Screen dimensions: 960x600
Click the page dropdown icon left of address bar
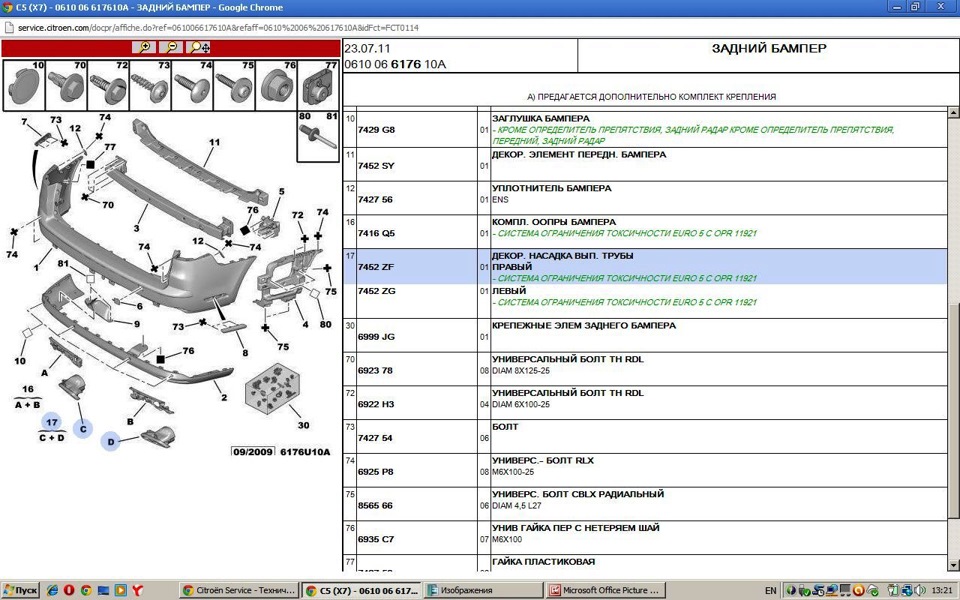pyautogui.click(x=9, y=27)
